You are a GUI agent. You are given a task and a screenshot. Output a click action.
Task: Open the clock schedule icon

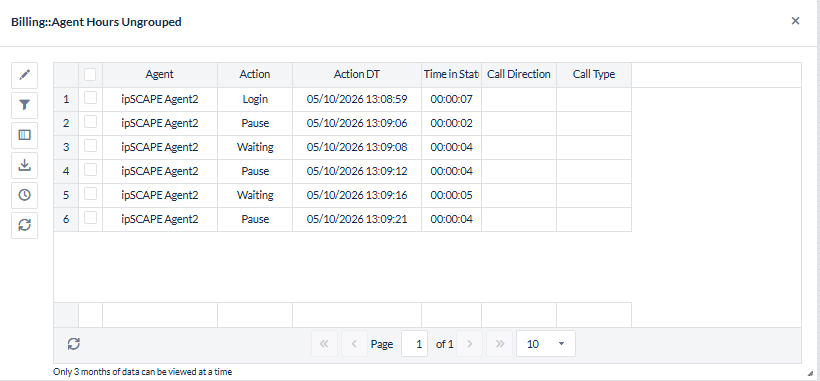25,195
